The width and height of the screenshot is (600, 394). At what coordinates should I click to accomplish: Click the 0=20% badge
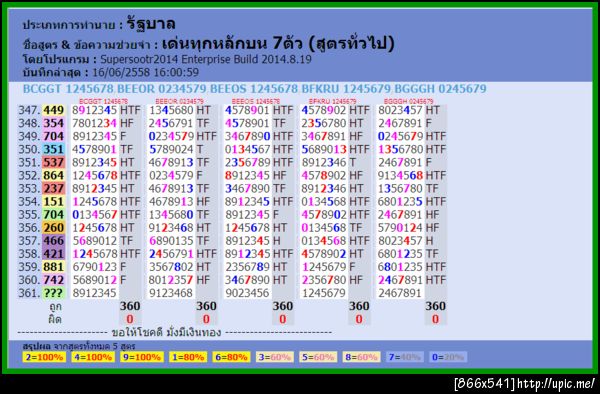448,357
